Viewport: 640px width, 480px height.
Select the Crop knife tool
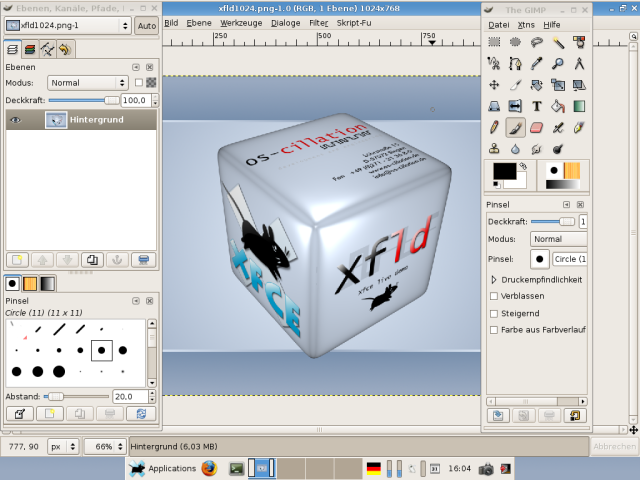click(x=515, y=85)
